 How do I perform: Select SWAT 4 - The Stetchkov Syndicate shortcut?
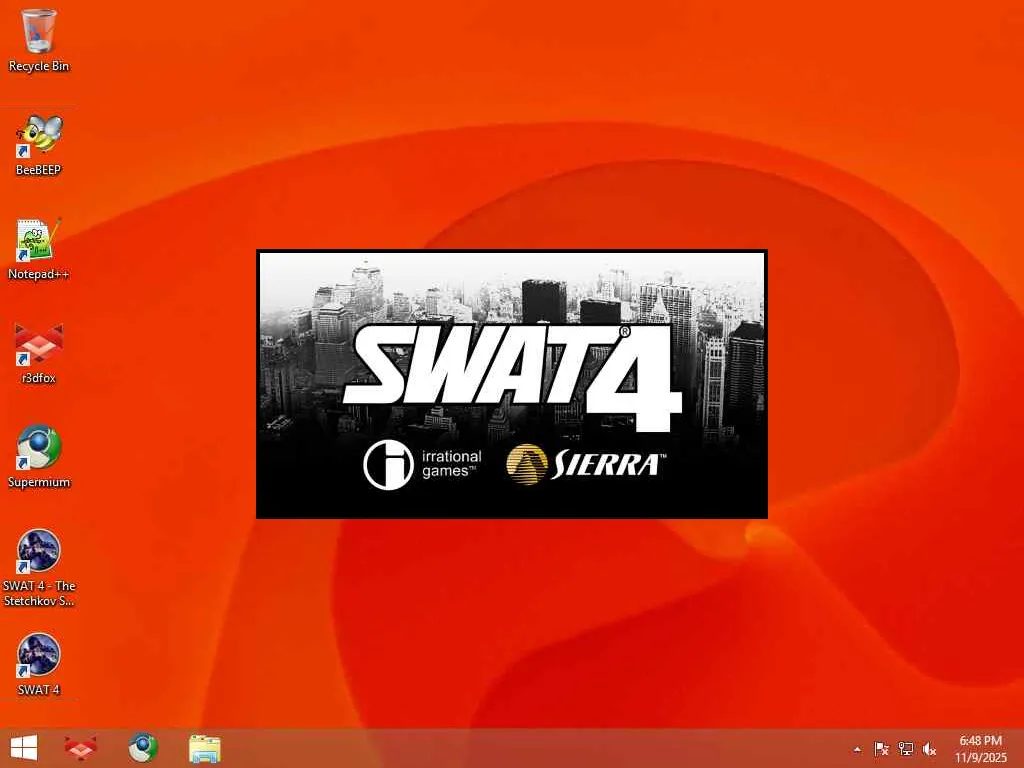pos(39,568)
